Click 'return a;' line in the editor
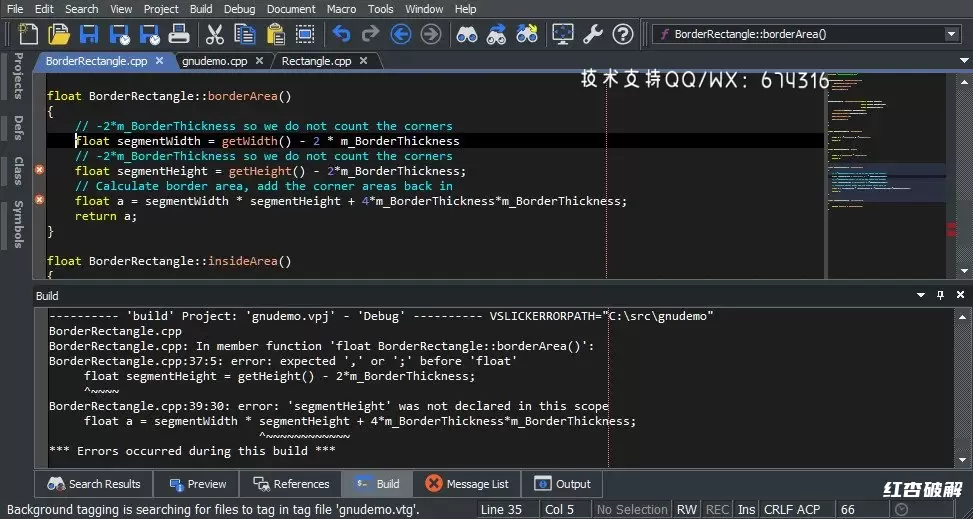The image size is (973, 519). click(105, 216)
